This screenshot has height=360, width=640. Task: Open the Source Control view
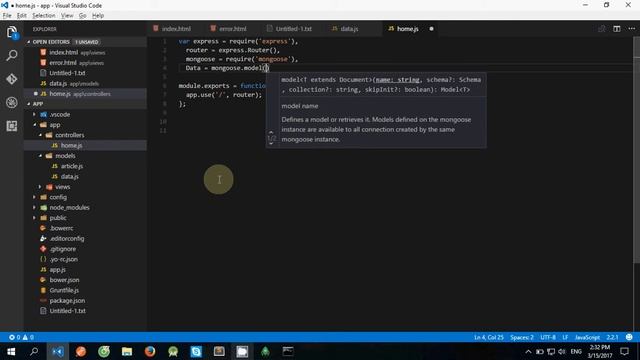point(12,79)
